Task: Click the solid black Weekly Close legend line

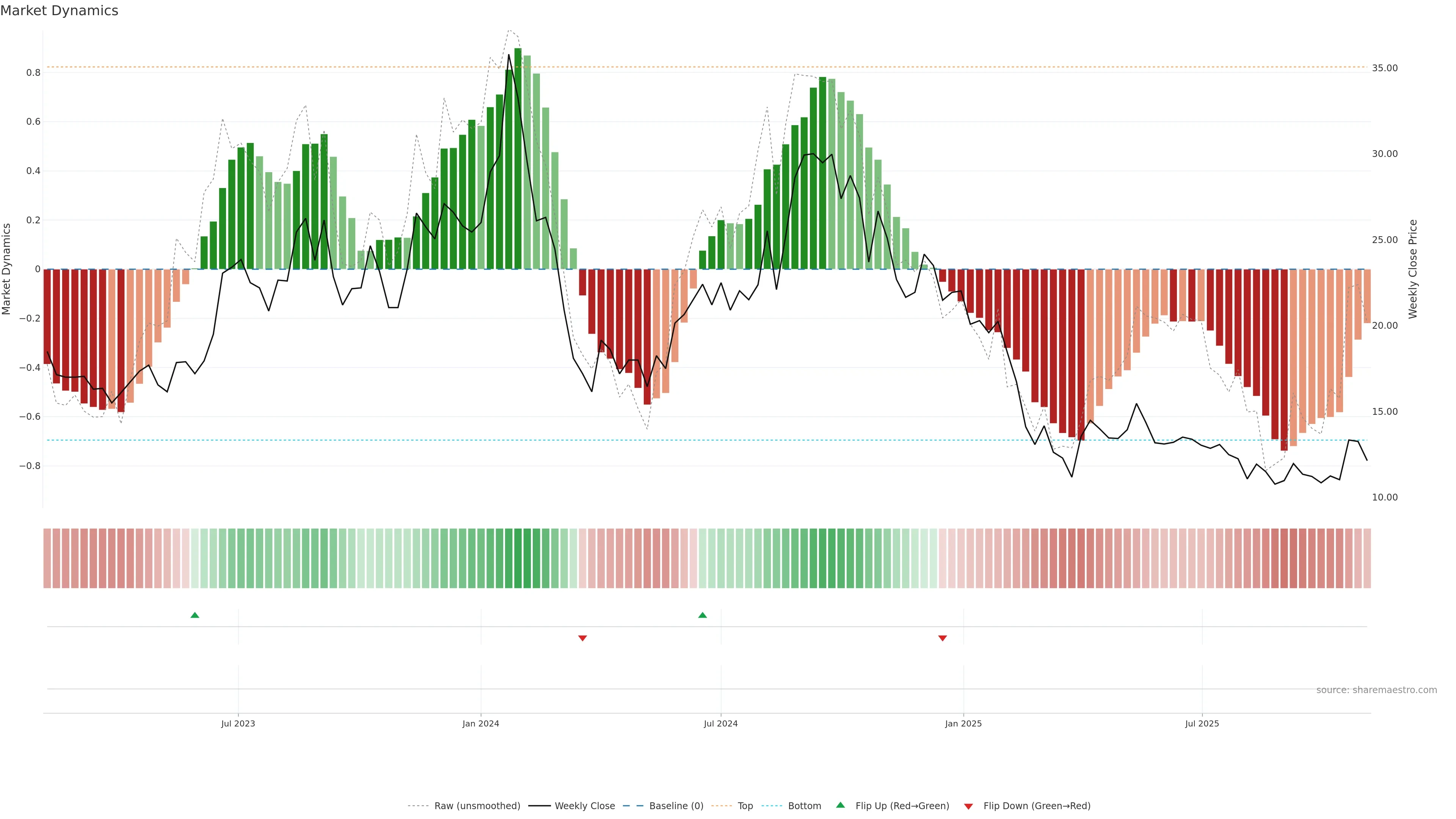Action: point(539,806)
